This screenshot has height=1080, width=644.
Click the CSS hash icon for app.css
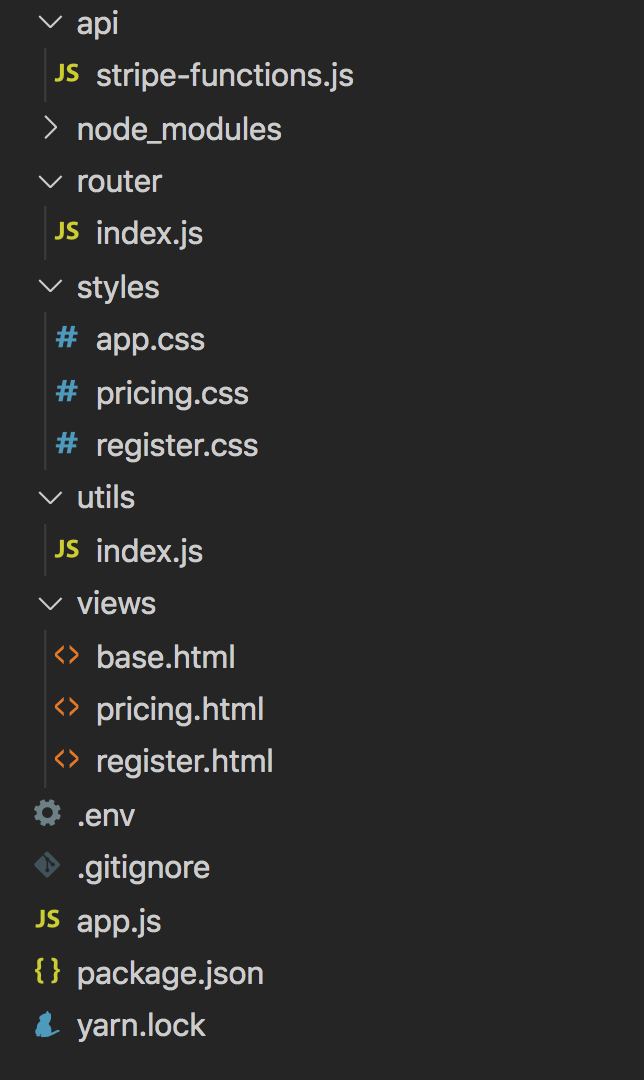click(67, 339)
